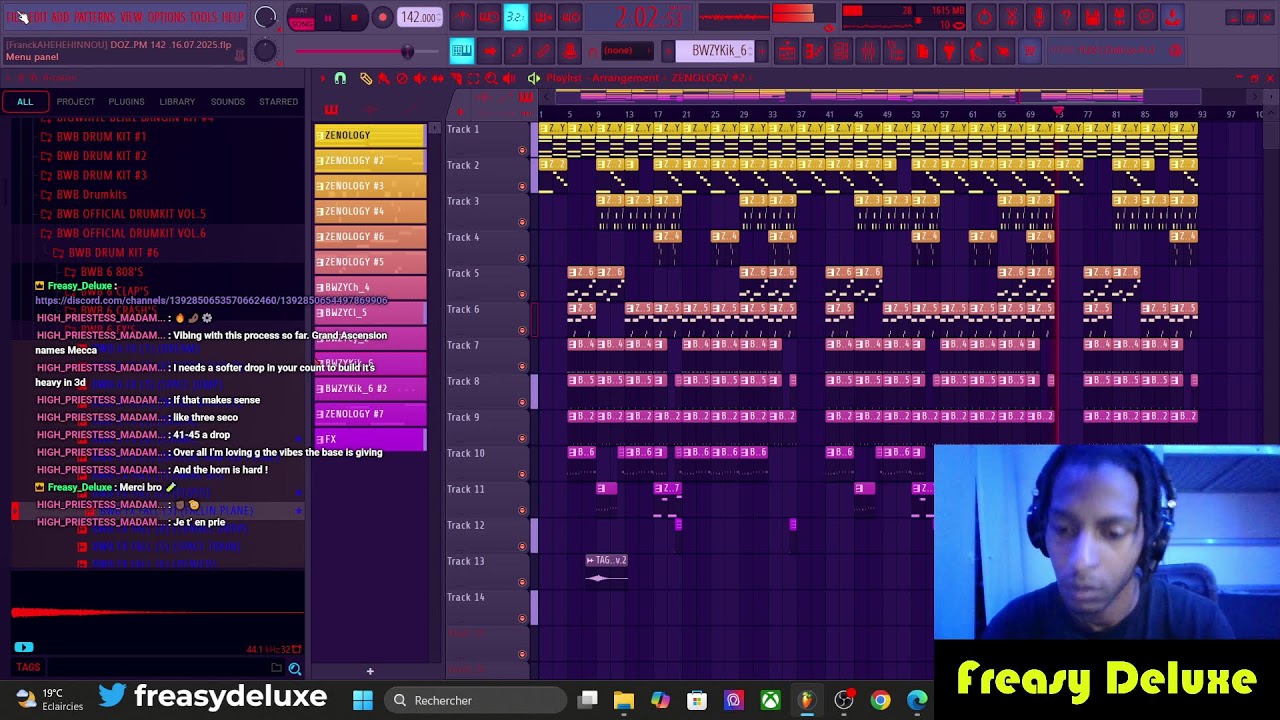Select the playlist Slip tool
Image resolution: width=1280 pixels, height=720 pixels.
[438, 78]
